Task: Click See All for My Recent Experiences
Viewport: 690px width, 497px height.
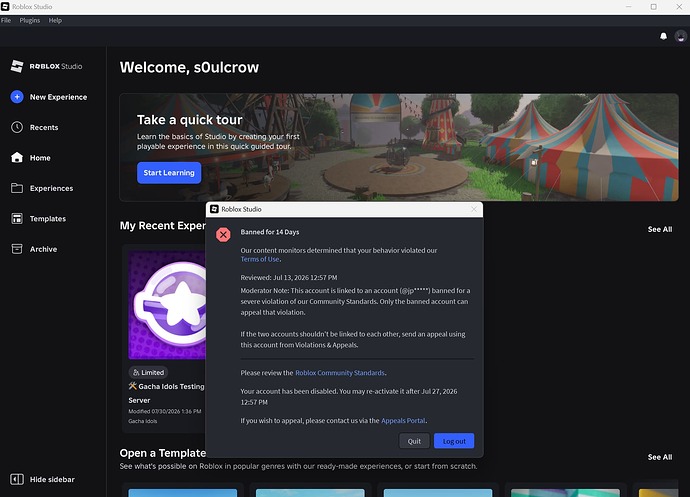Action: point(660,229)
